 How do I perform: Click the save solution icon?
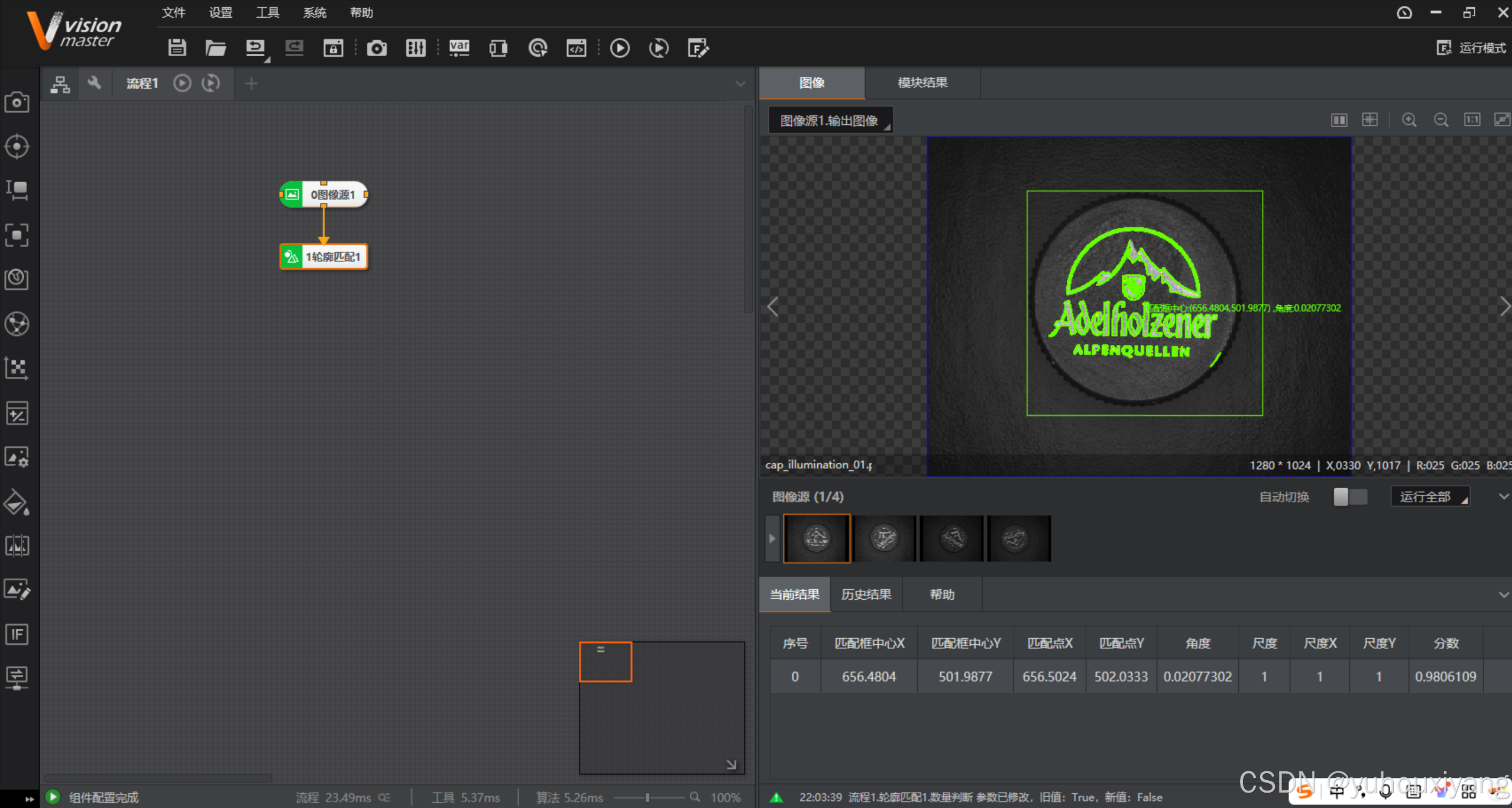click(x=177, y=48)
